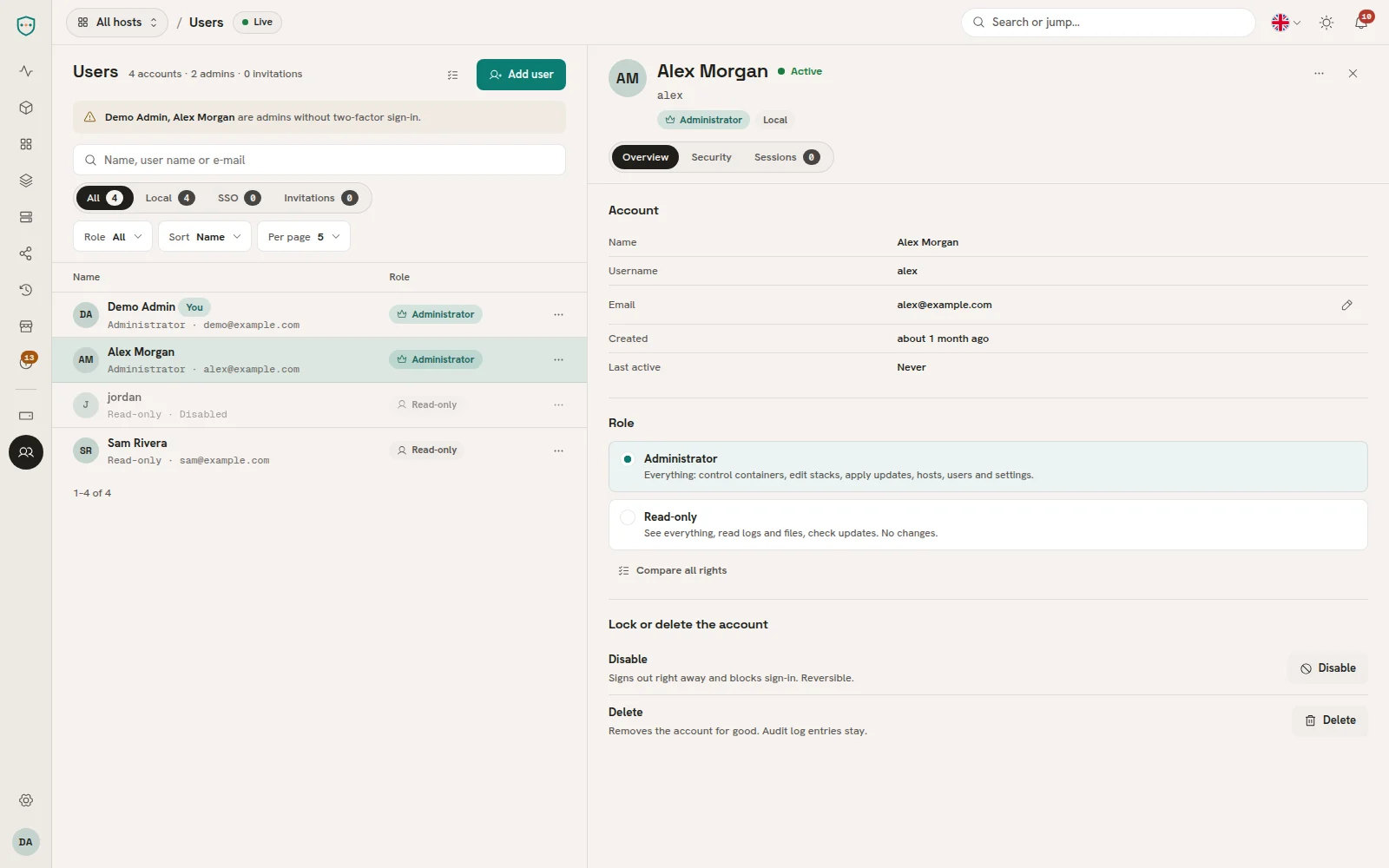Image resolution: width=1389 pixels, height=868 pixels.
Task: Open row actions menu for jordan
Action: tap(558, 404)
